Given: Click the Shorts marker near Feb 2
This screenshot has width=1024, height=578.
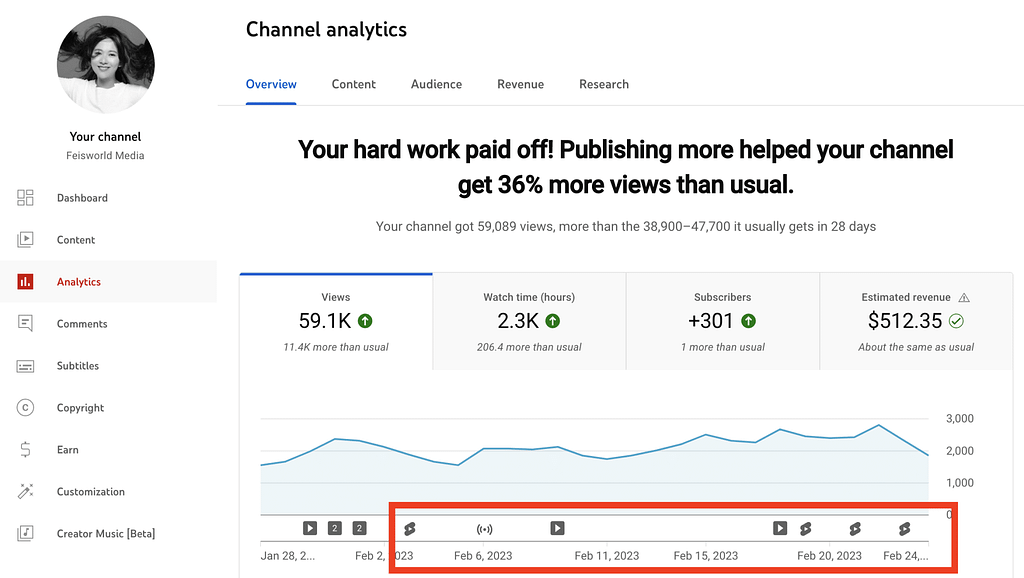Looking at the screenshot, I should (x=409, y=529).
